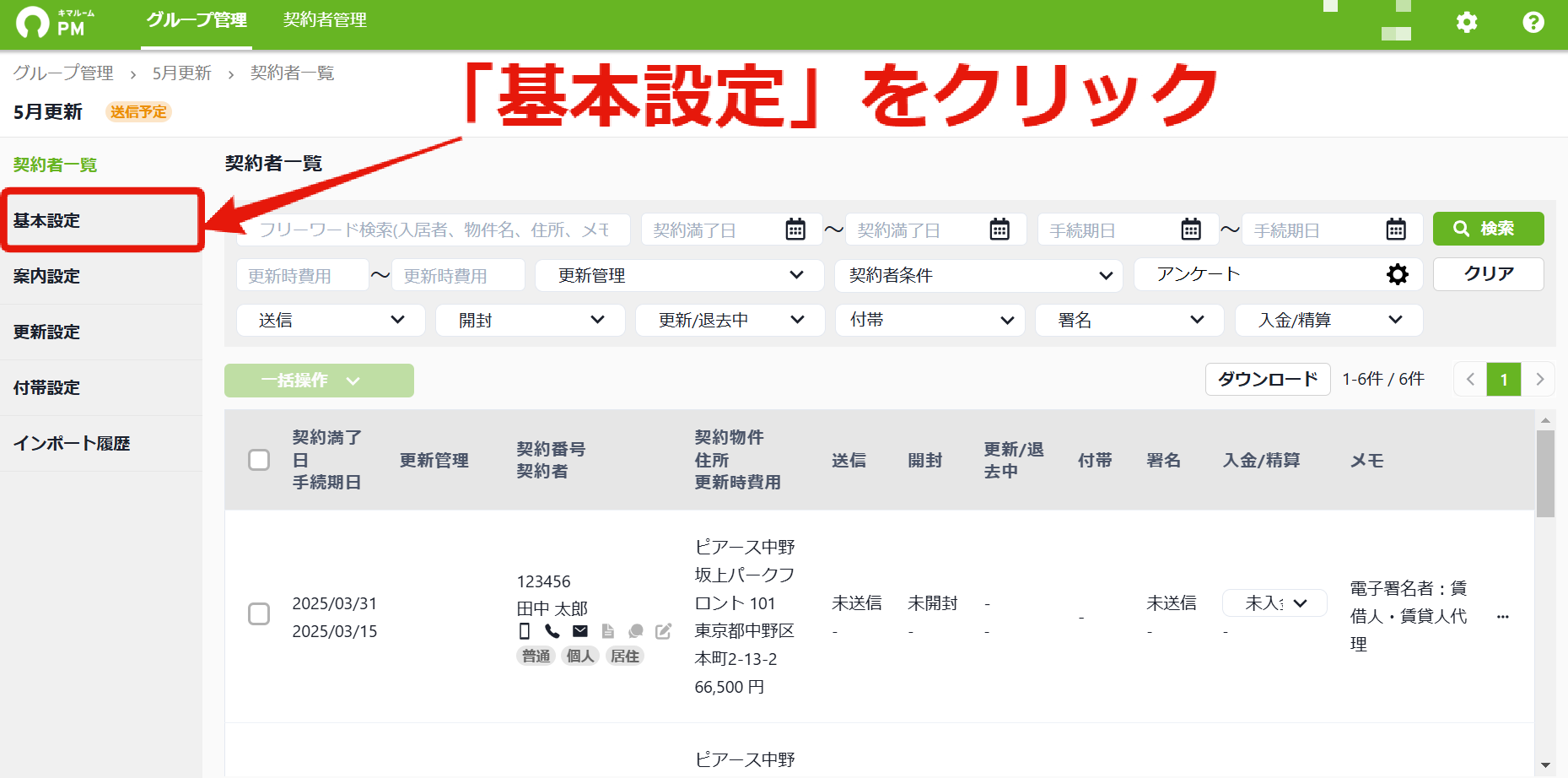This screenshot has height=778, width=1568.
Task: Select 更新設定 in sidebar
Action: pyautogui.click(x=101, y=332)
